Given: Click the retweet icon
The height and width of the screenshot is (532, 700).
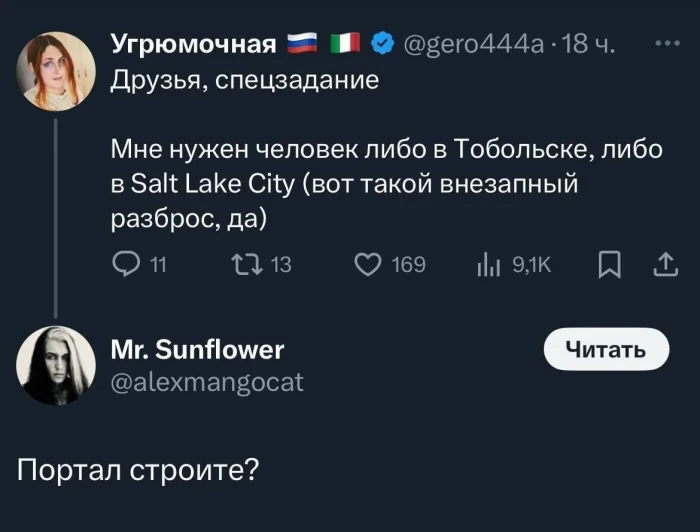Looking at the screenshot, I should [244, 265].
